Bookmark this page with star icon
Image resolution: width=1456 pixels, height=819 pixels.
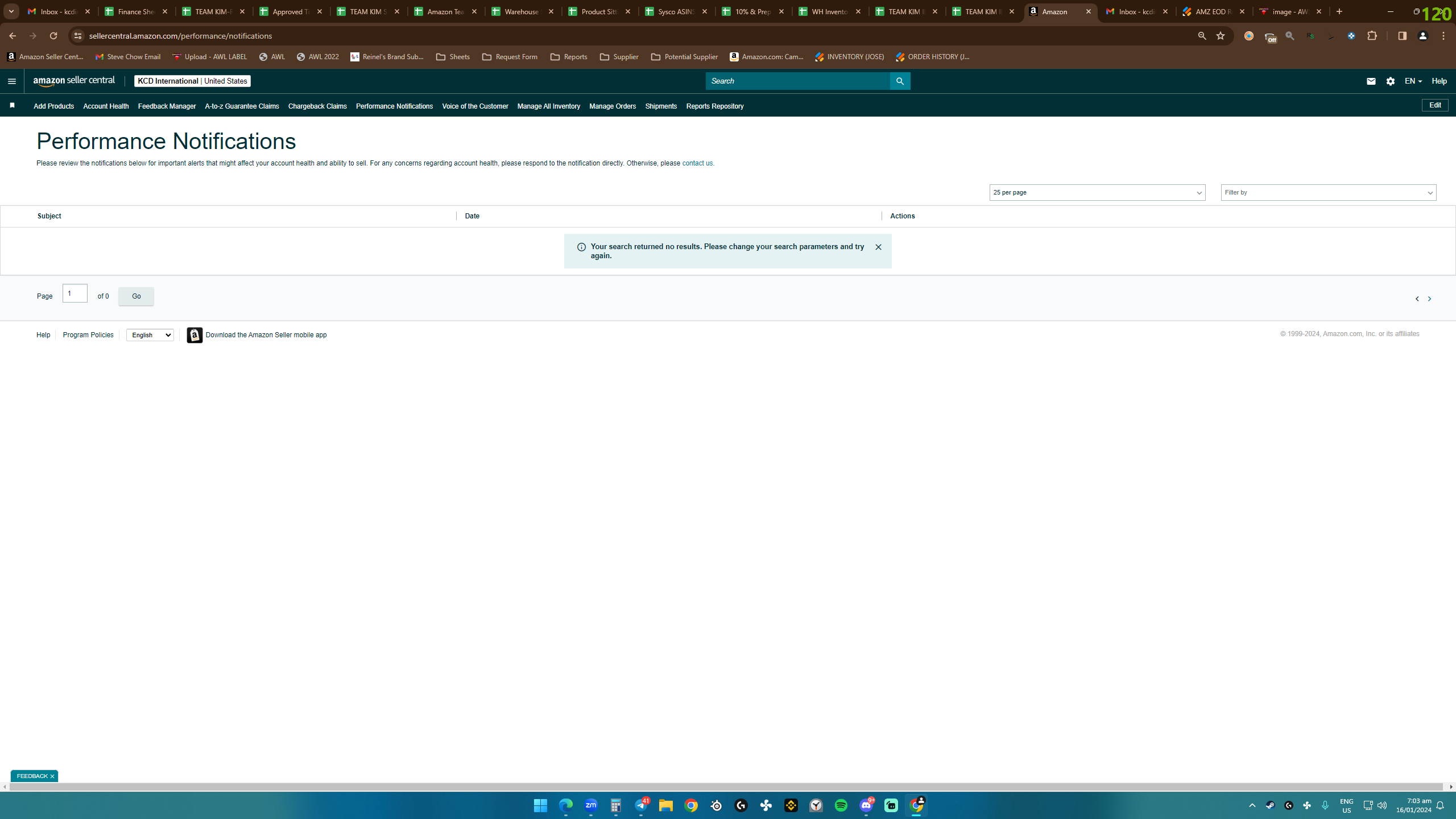1221,36
